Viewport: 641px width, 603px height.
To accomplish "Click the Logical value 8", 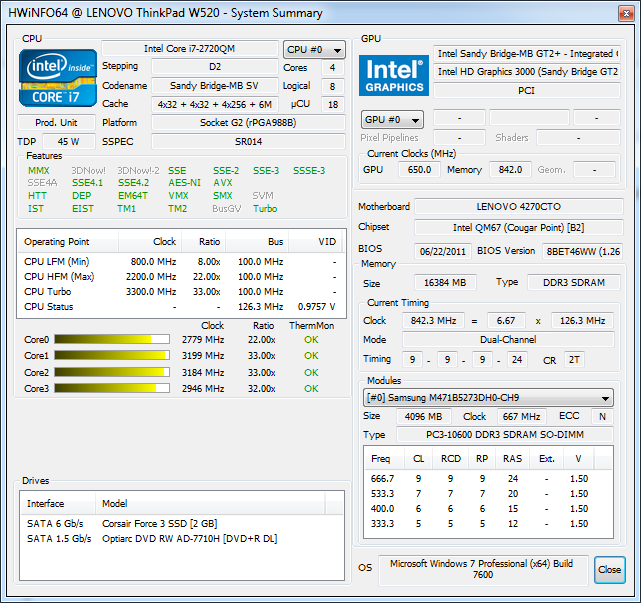I will coord(332,86).
